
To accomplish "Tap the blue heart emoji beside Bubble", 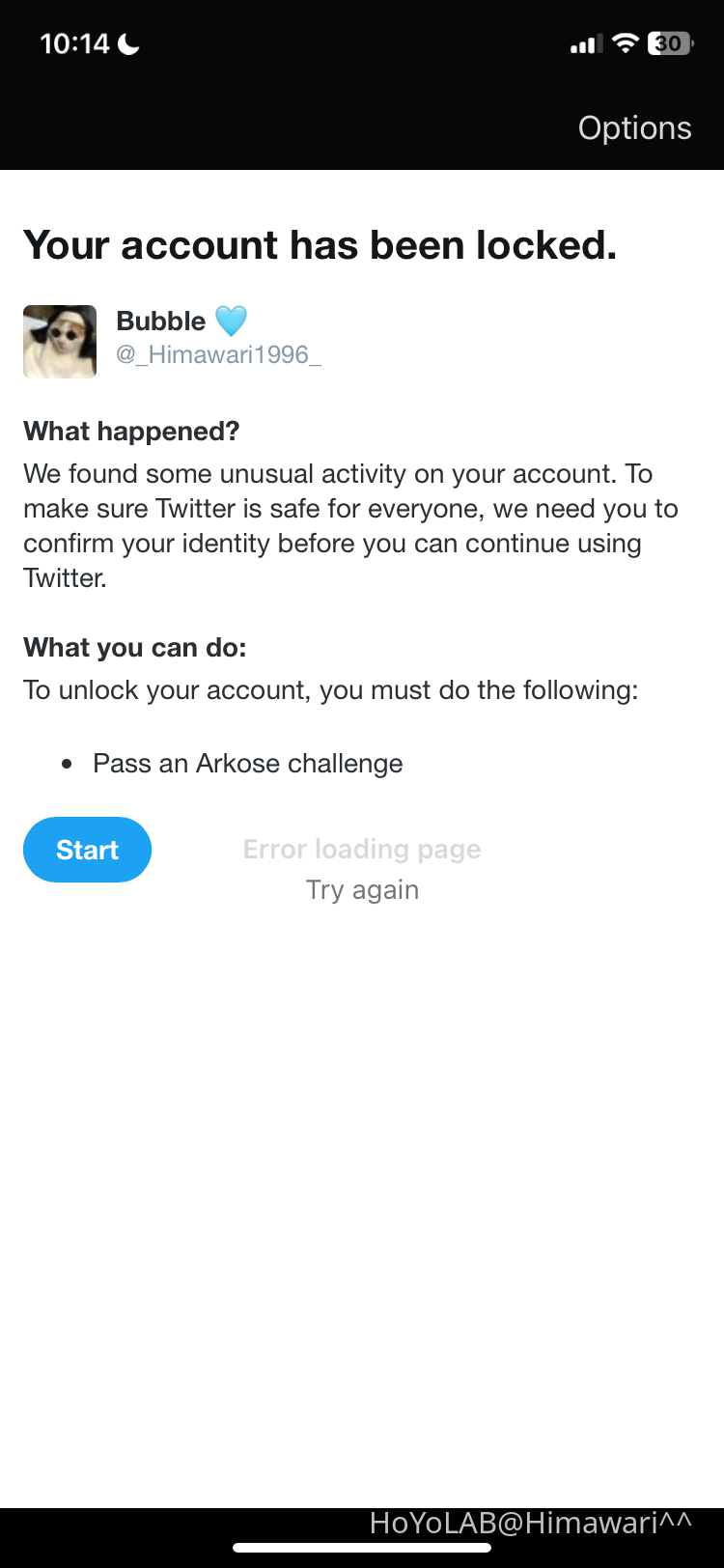I will coord(231,321).
